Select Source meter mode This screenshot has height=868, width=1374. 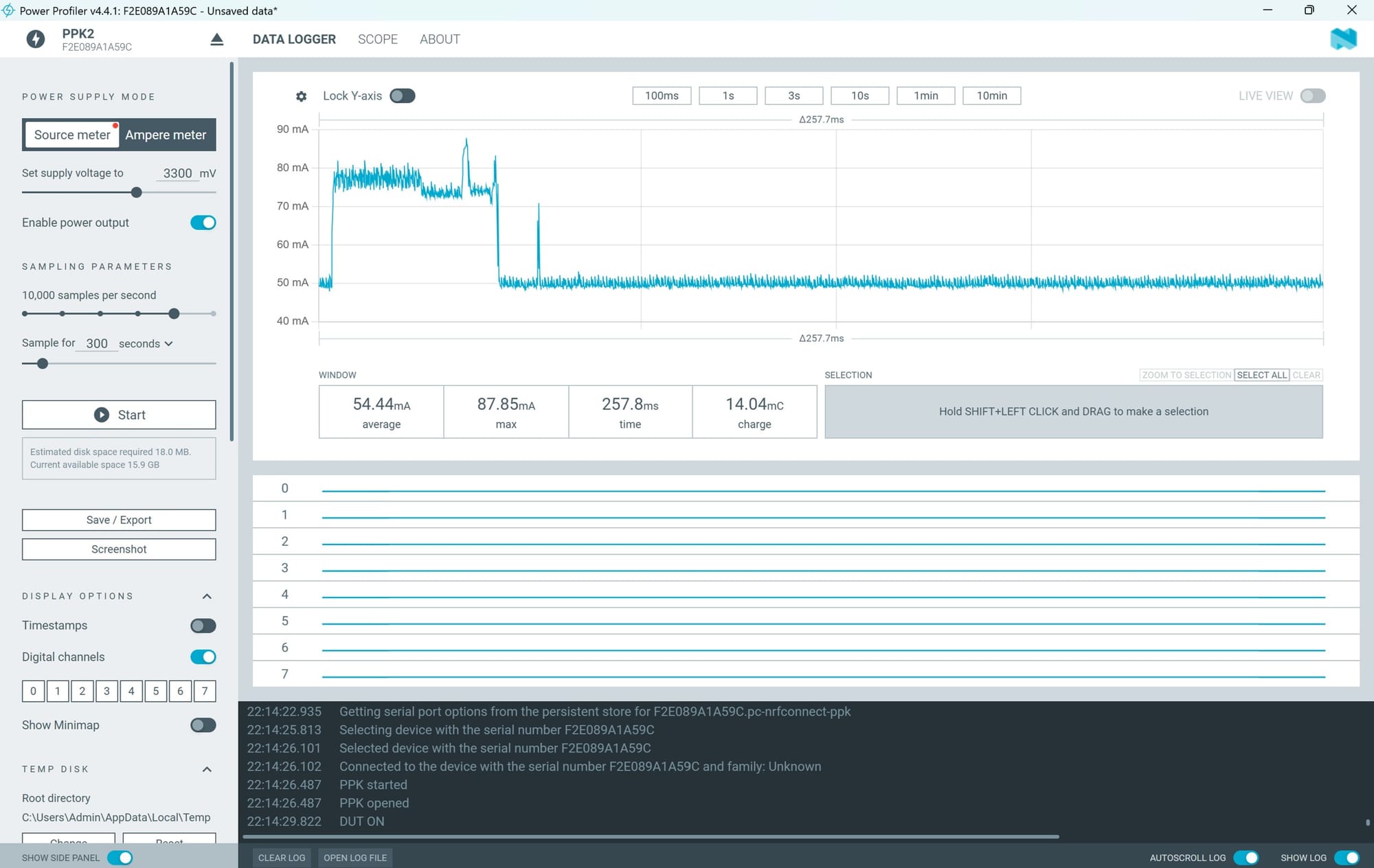coord(72,135)
